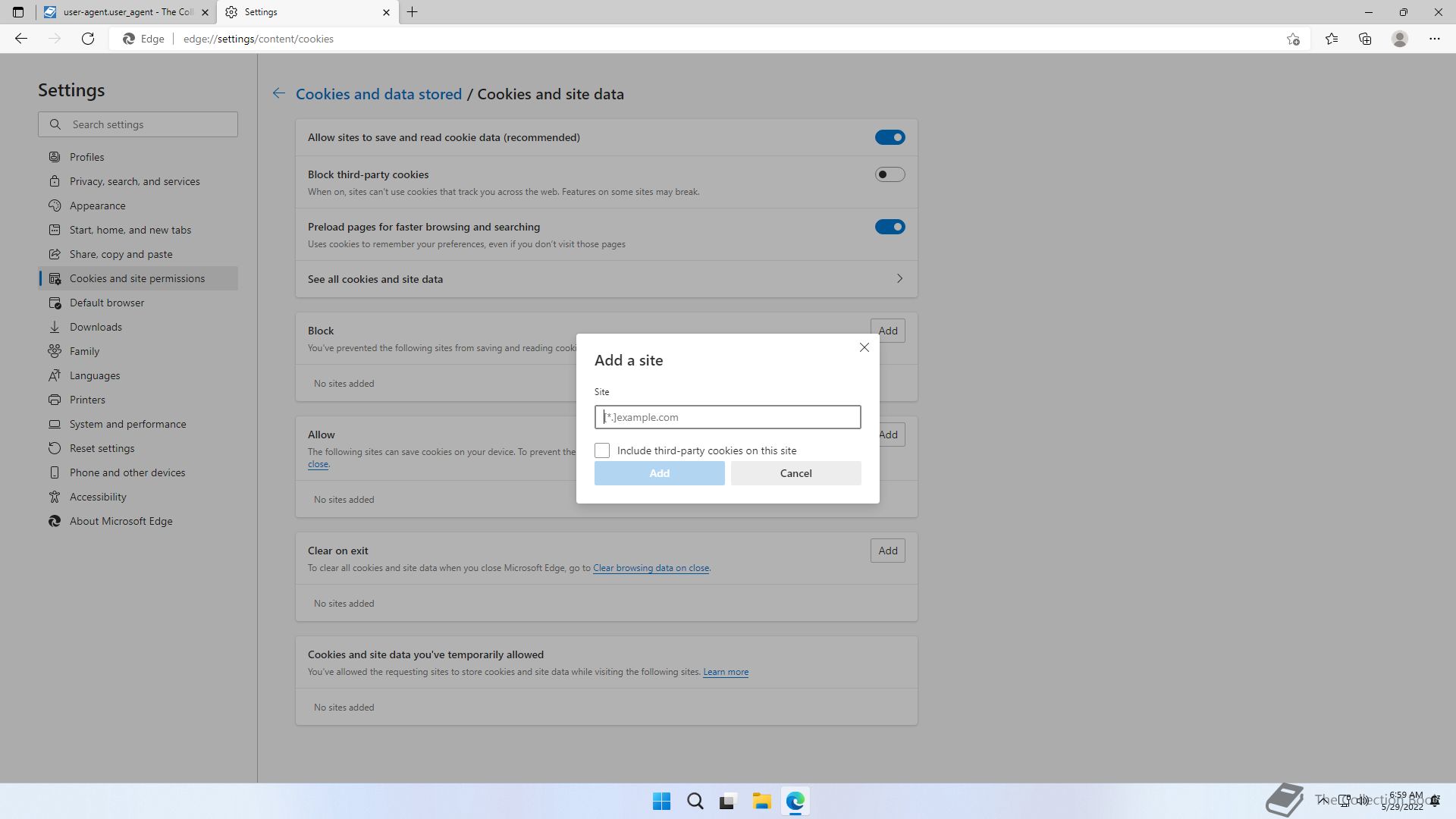Click the browser refresh icon
The width and height of the screenshot is (1456, 819).
pos(88,39)
